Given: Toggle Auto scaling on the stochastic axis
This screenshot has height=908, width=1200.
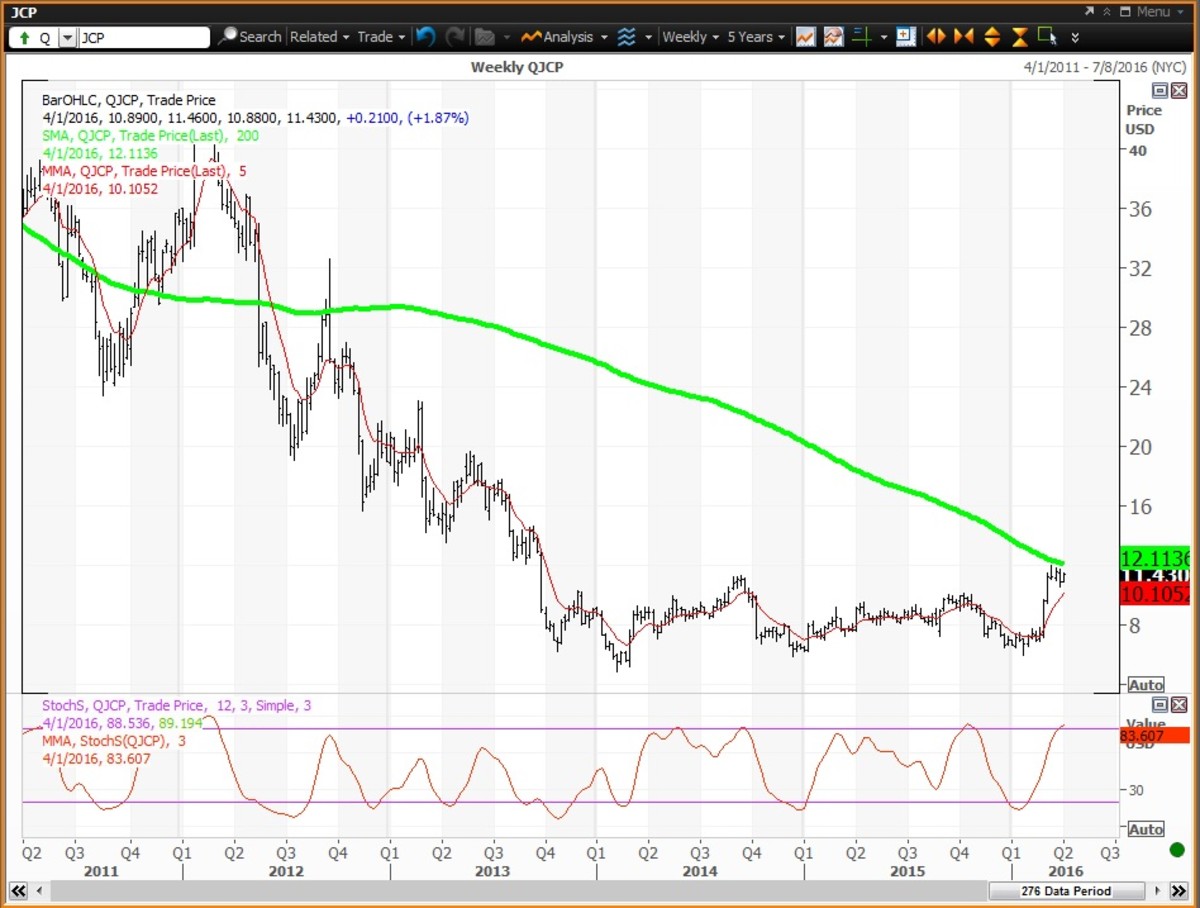Looking at the screenshot, I should pos(1145,829).
